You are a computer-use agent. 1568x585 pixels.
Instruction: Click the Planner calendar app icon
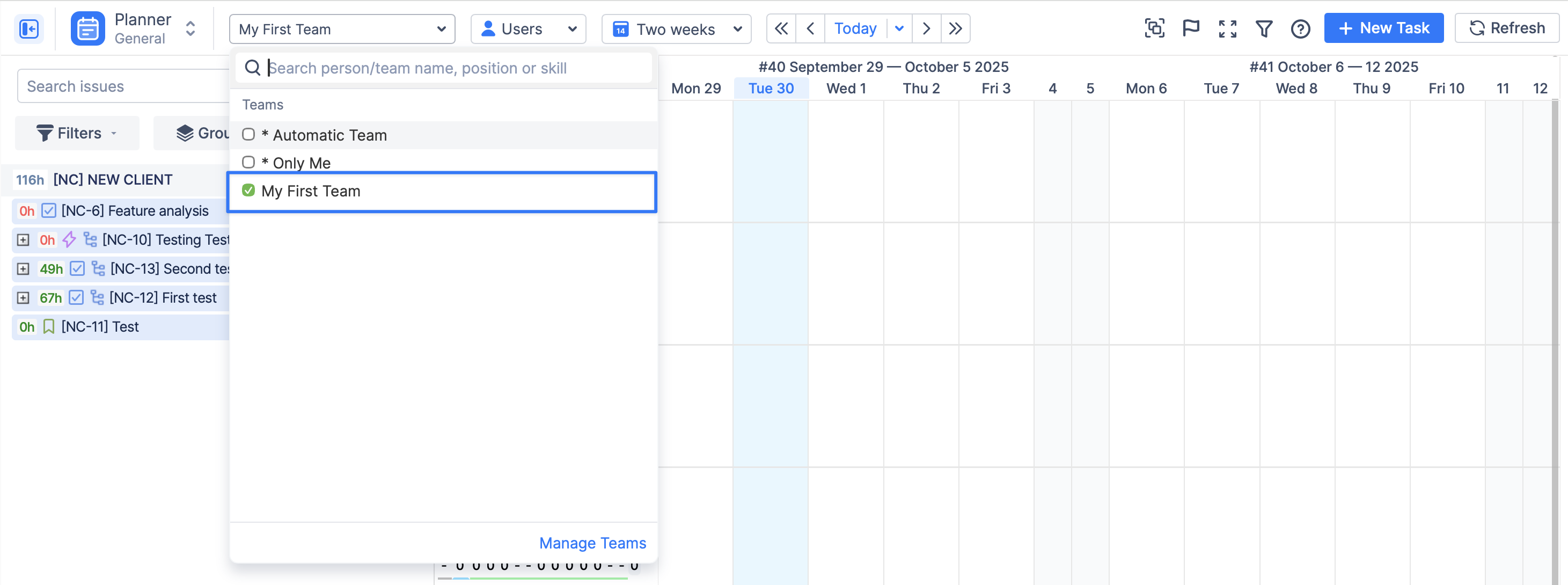click(87, 28)
